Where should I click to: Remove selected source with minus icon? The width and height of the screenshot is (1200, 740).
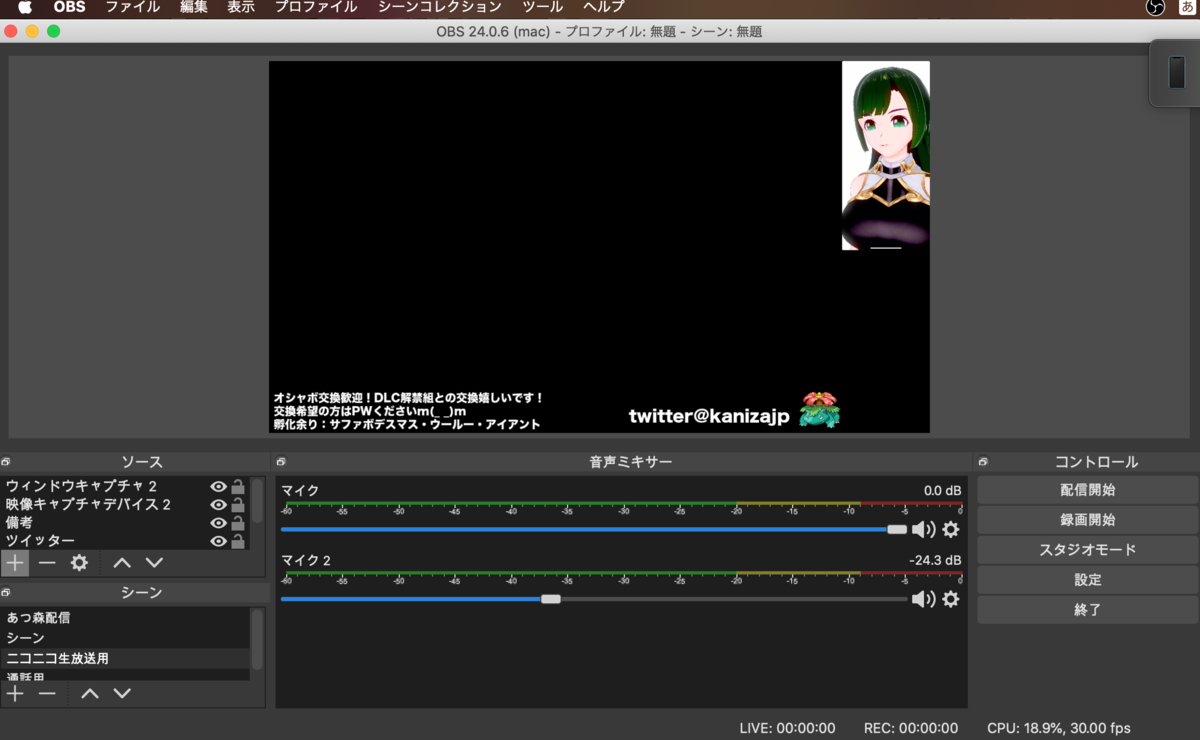(47, 563)
